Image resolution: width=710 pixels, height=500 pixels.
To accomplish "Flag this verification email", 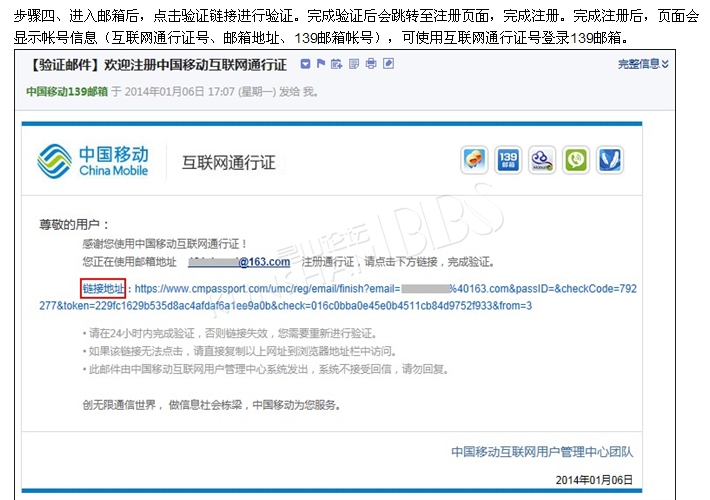I will click(x=321, y=65).
